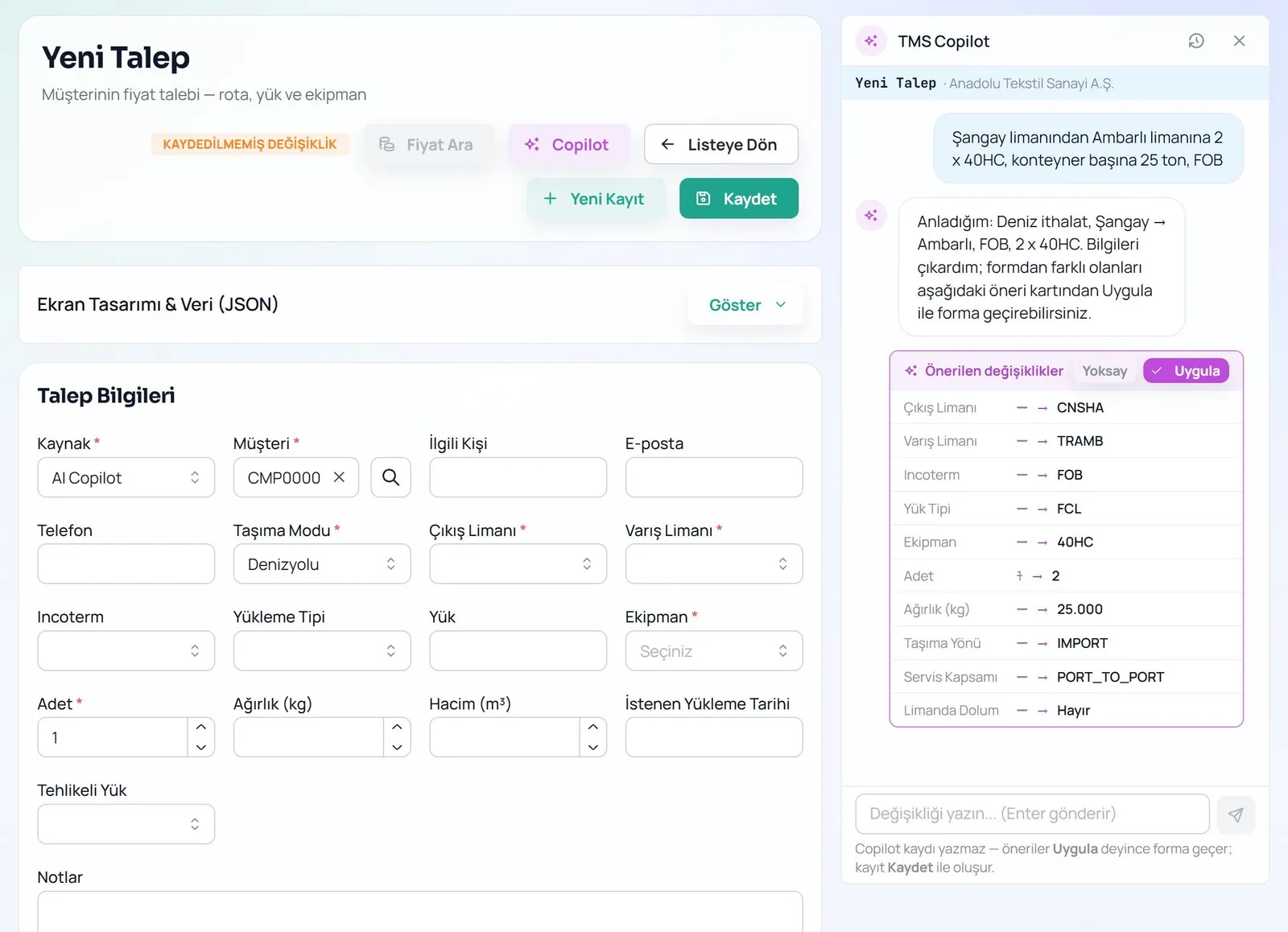
Task: Click the KAYDEDİLMEMİŞ DEĞİŞİKLİK badge
Action: [x=250, y=144]
